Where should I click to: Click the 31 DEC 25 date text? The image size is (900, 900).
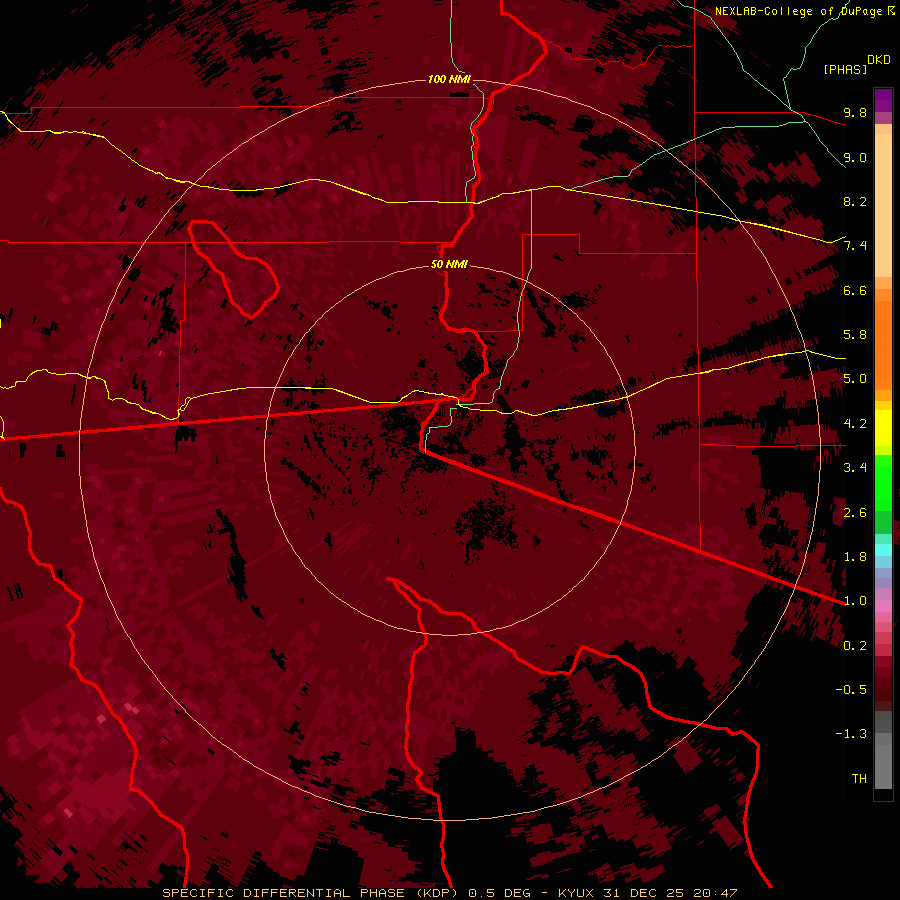[644, 893]
